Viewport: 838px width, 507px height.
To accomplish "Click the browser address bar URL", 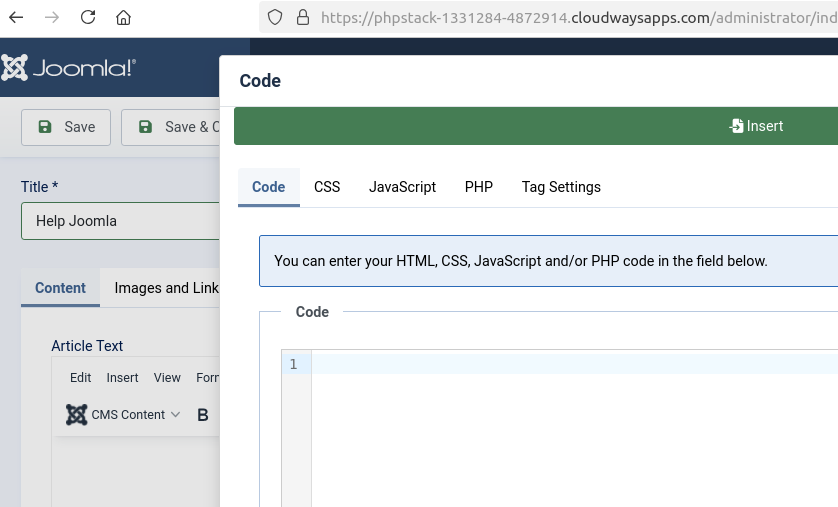I will click(x=579, y=18).
